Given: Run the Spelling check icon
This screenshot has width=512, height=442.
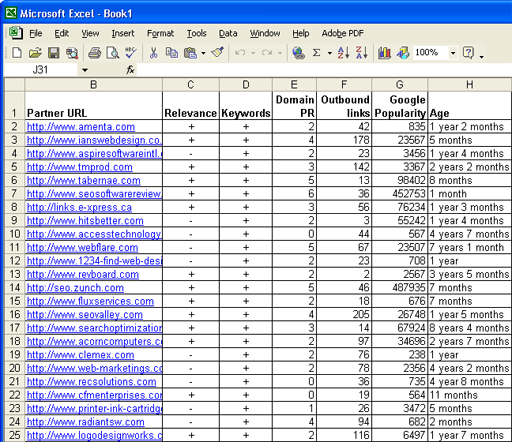Looking at the screenshot, I should pyautogui.click(x=130, y=53).
